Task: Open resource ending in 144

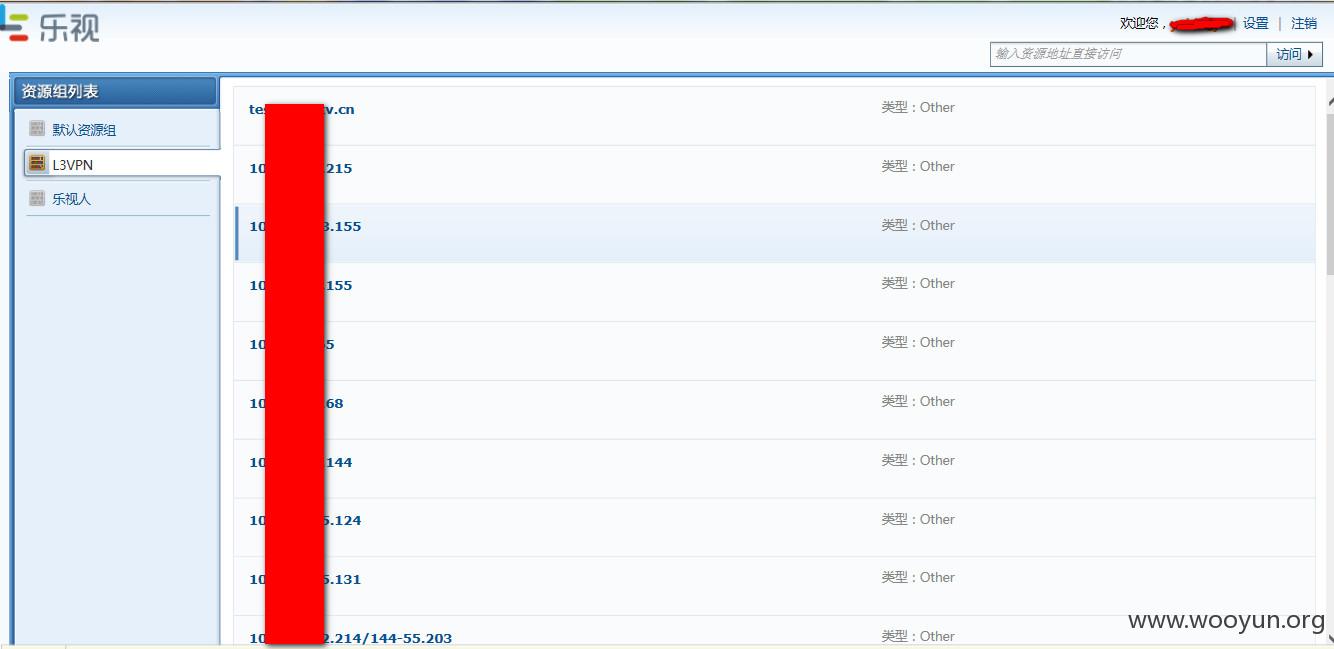Action: 301,463
